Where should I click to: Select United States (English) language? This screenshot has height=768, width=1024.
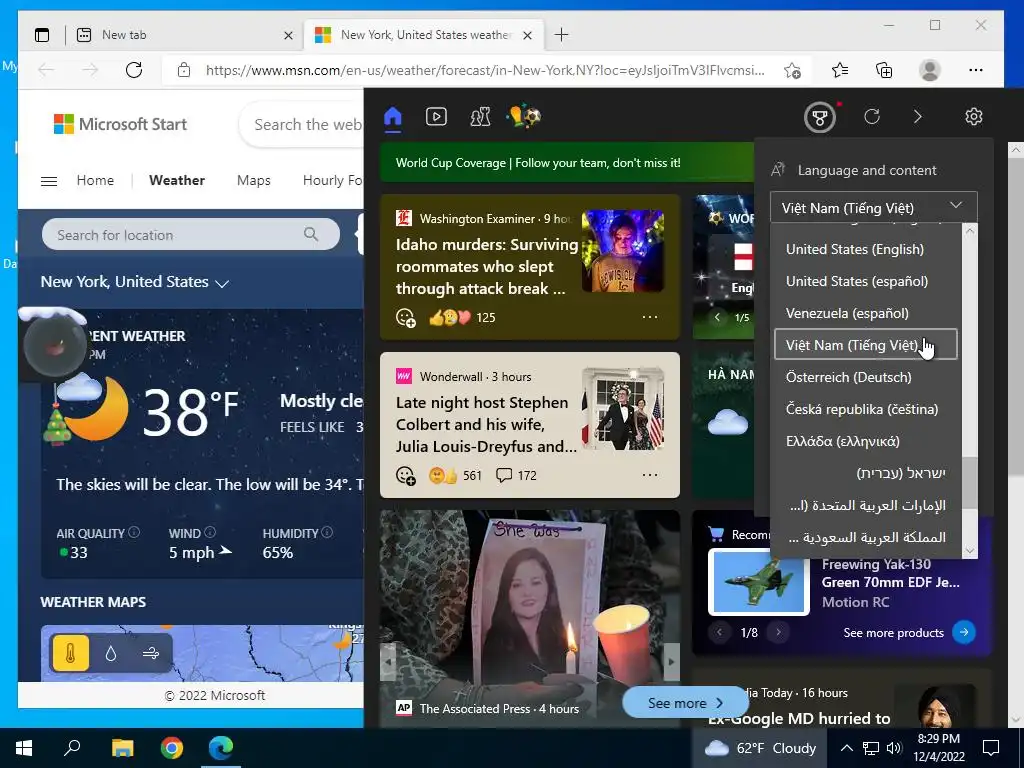pos(866,249)
